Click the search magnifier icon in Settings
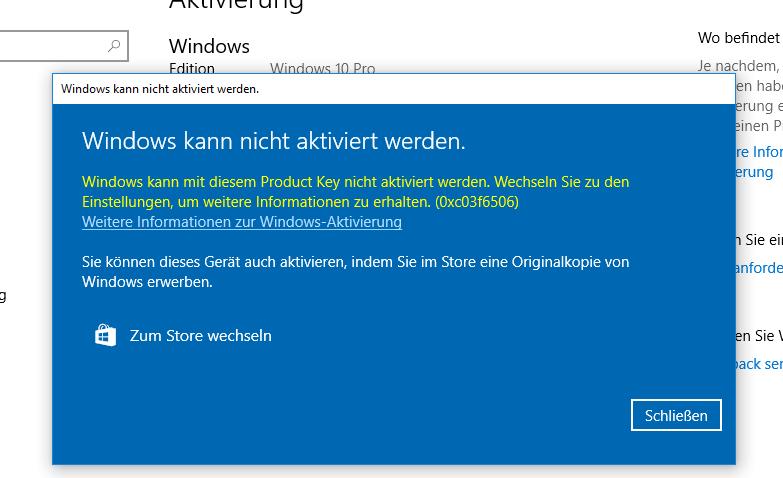 coord(114,46)
